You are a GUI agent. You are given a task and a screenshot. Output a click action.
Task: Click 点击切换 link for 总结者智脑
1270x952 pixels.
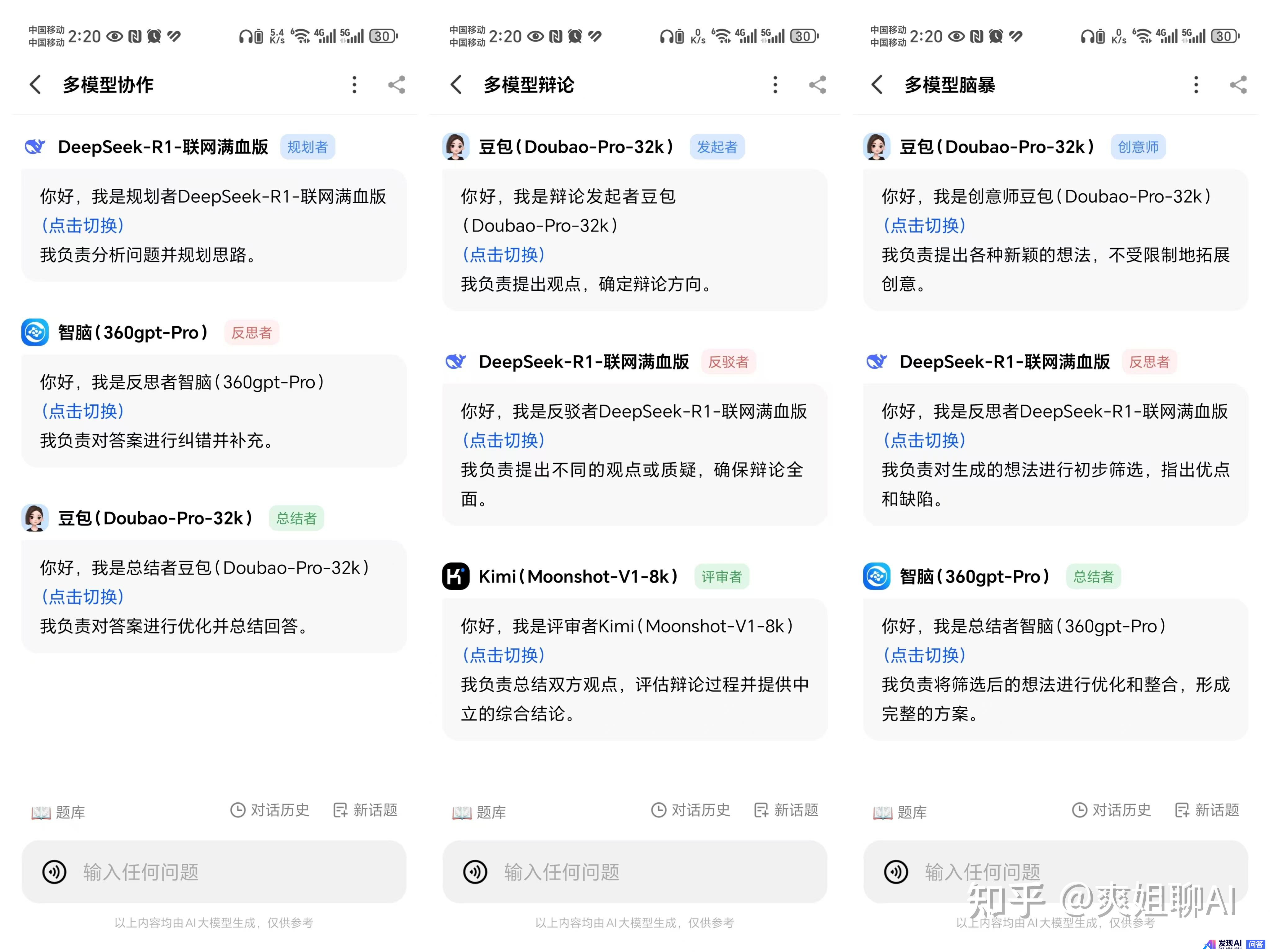[x=924, y=655]
